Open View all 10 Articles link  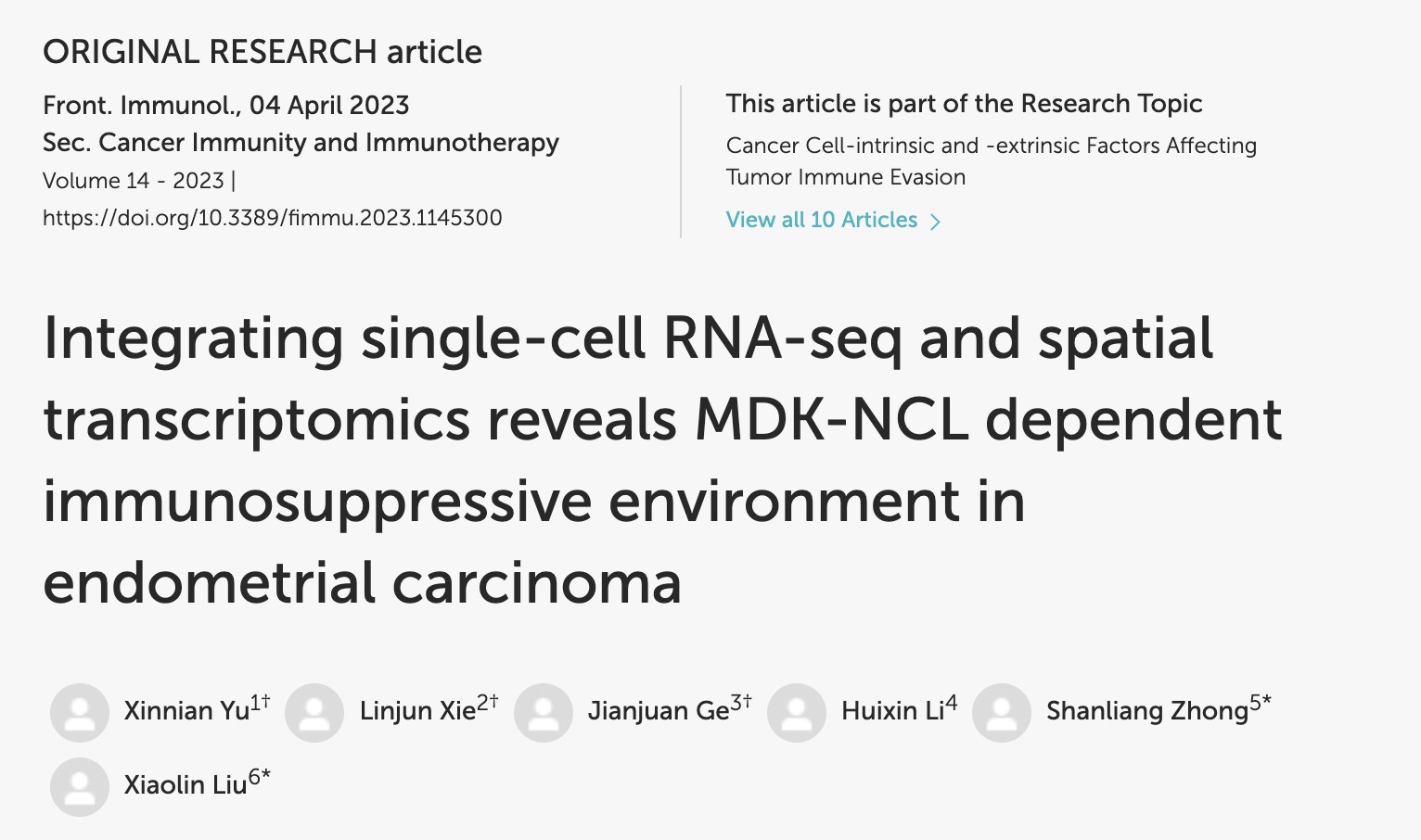(821, 220)
